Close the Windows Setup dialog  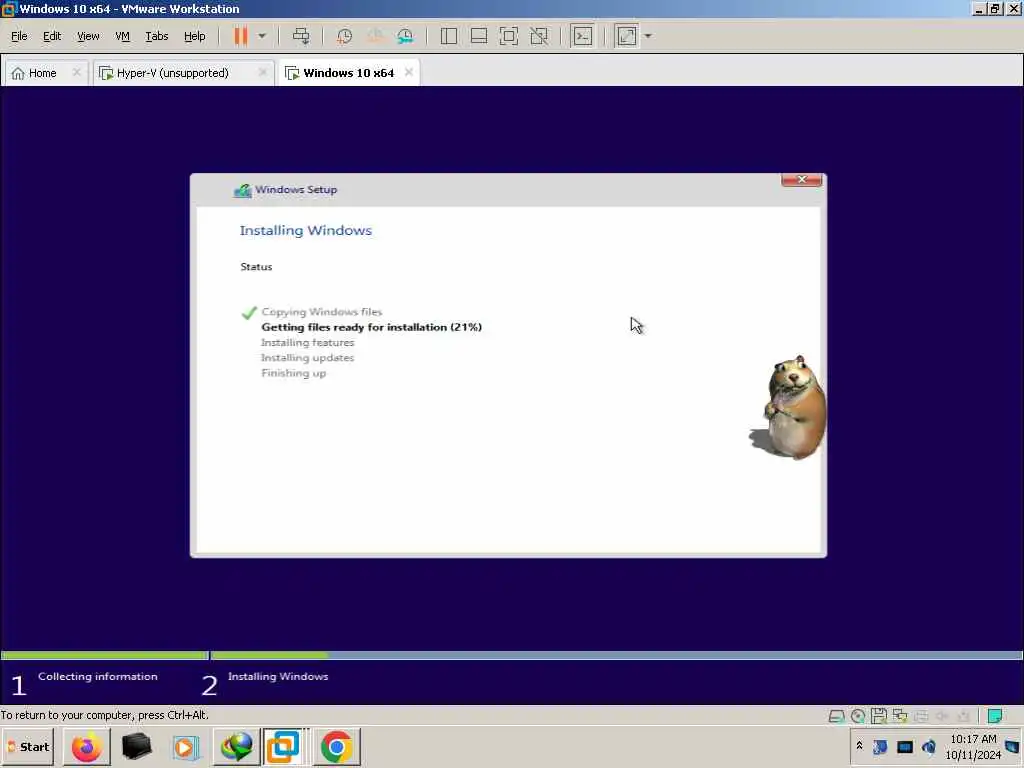click(801, 180)
